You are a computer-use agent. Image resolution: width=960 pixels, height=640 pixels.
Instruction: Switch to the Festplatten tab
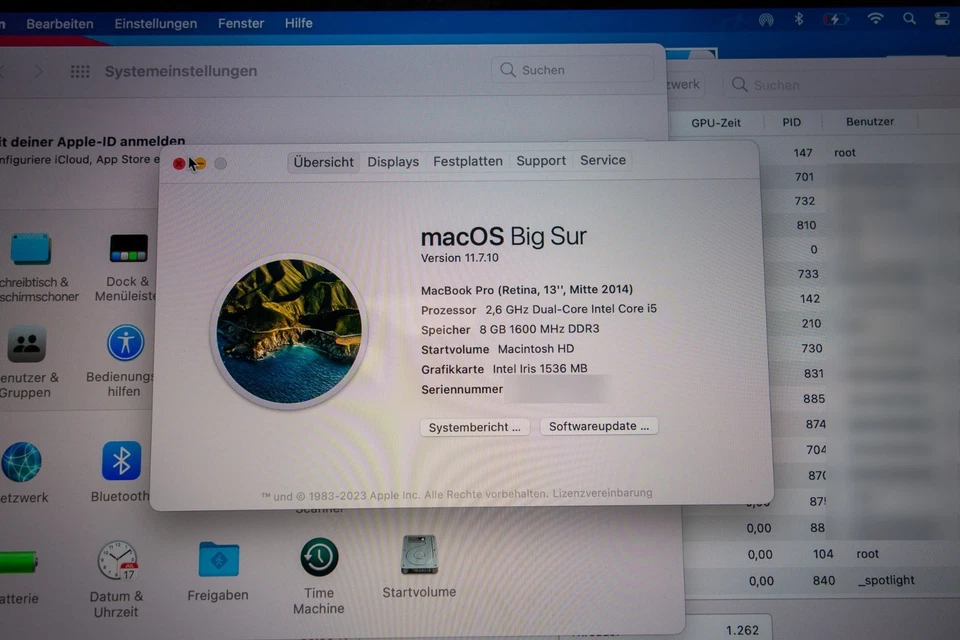468,161
